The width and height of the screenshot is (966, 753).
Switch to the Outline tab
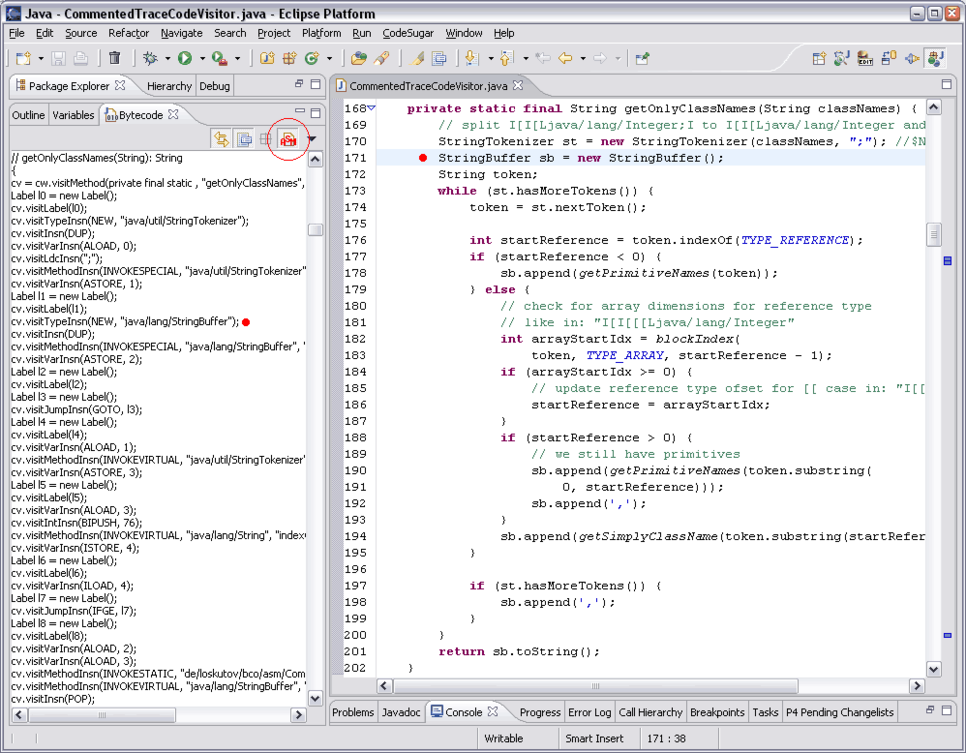pos(28,115)
